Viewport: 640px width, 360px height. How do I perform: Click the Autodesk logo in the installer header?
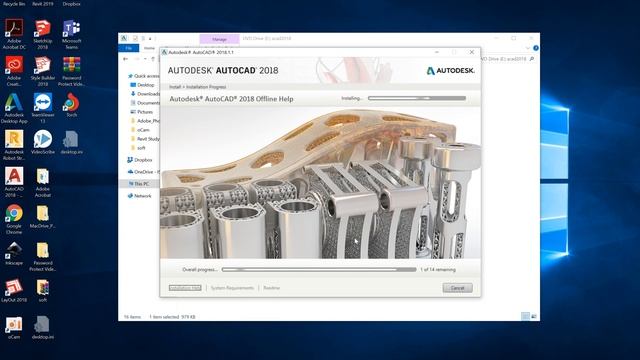coord(451,71)
